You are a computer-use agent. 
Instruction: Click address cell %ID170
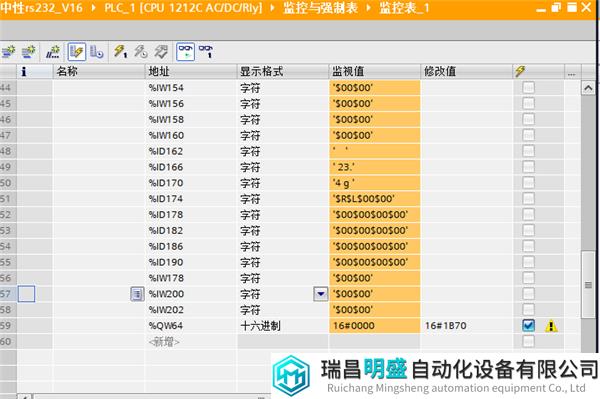tap(191, 183)
